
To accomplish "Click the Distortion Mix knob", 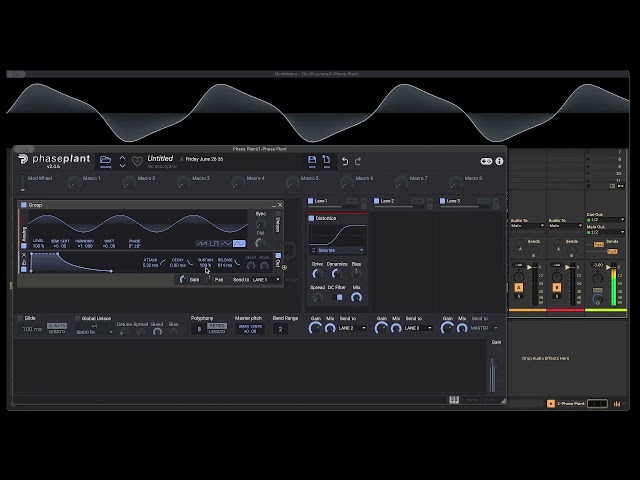I will 356,298.
